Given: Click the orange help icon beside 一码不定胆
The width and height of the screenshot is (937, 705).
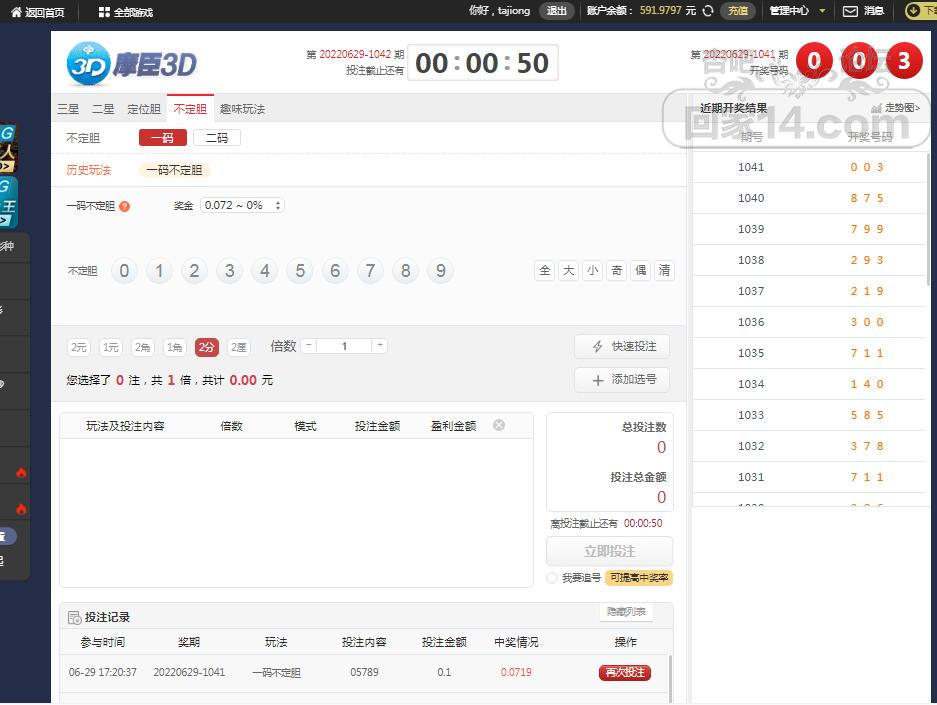Looking at the screenshot, I should tap(125, 206).
